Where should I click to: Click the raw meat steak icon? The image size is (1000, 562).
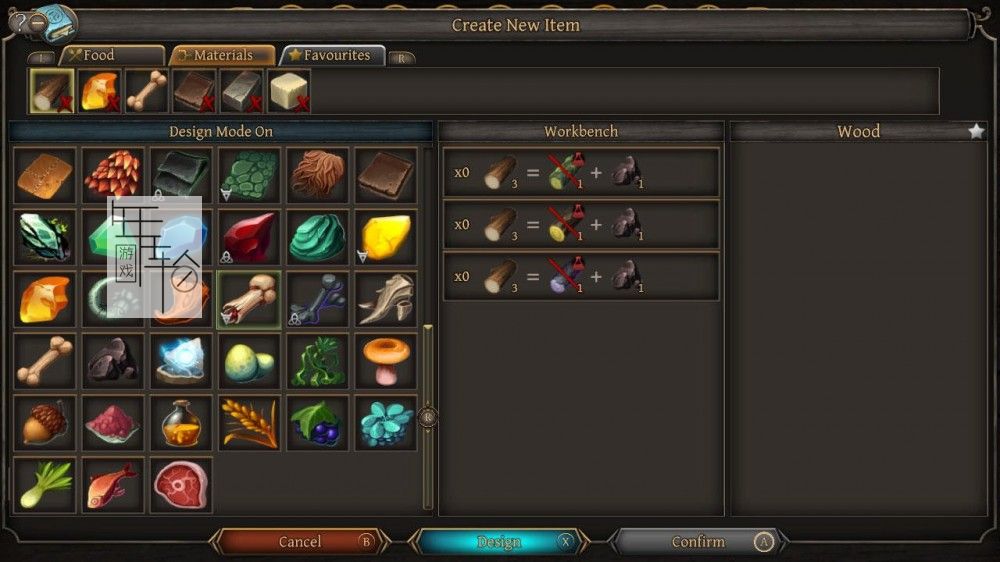click(181, 485)
